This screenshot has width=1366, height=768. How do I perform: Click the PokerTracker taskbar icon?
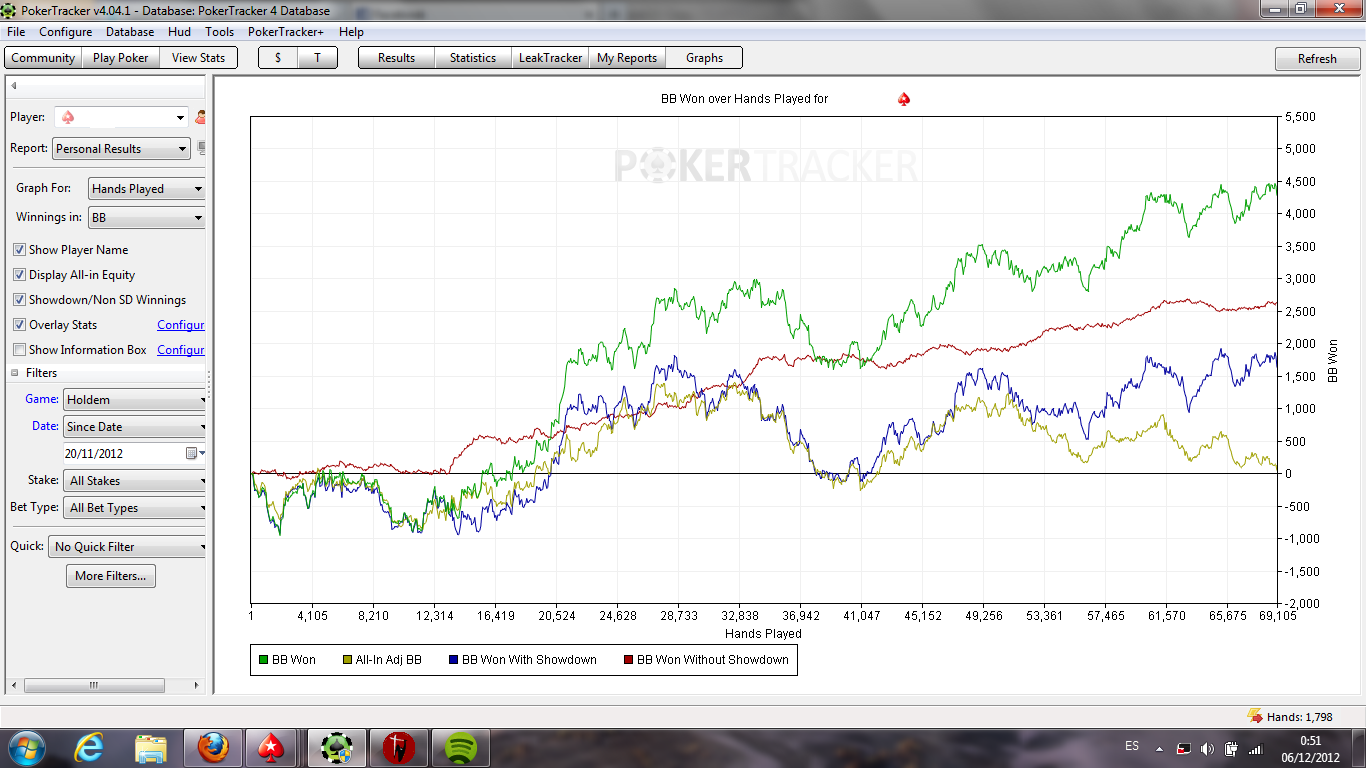(x=337, y=747)
